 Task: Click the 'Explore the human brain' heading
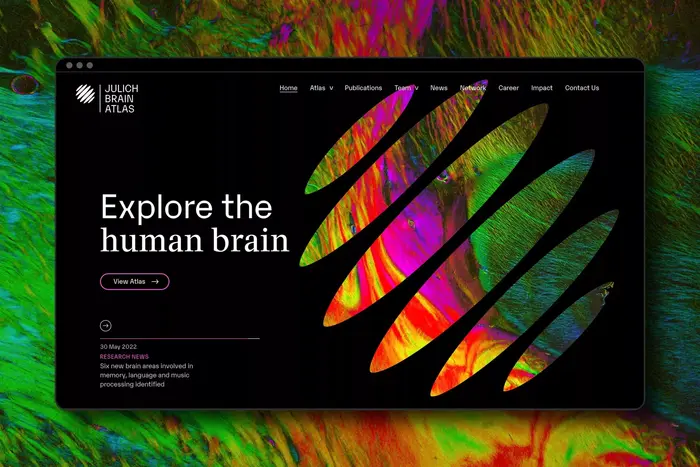195,223
